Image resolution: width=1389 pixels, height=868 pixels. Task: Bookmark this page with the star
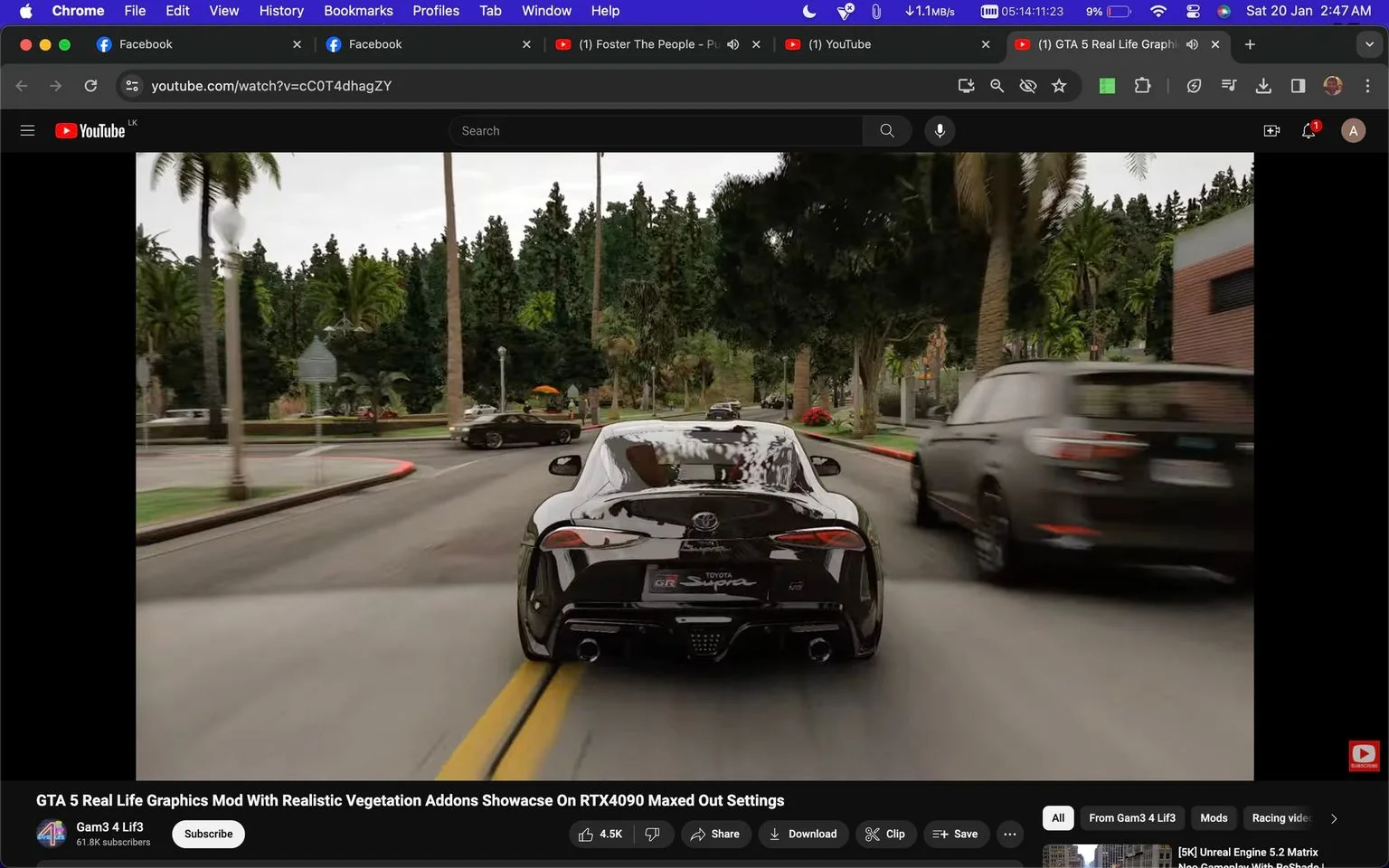coord(1059,86)
